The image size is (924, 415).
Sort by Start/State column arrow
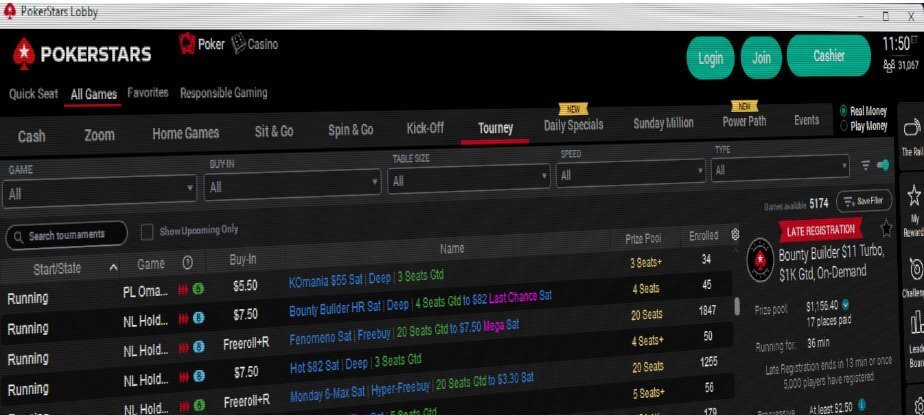coord(113,268)
